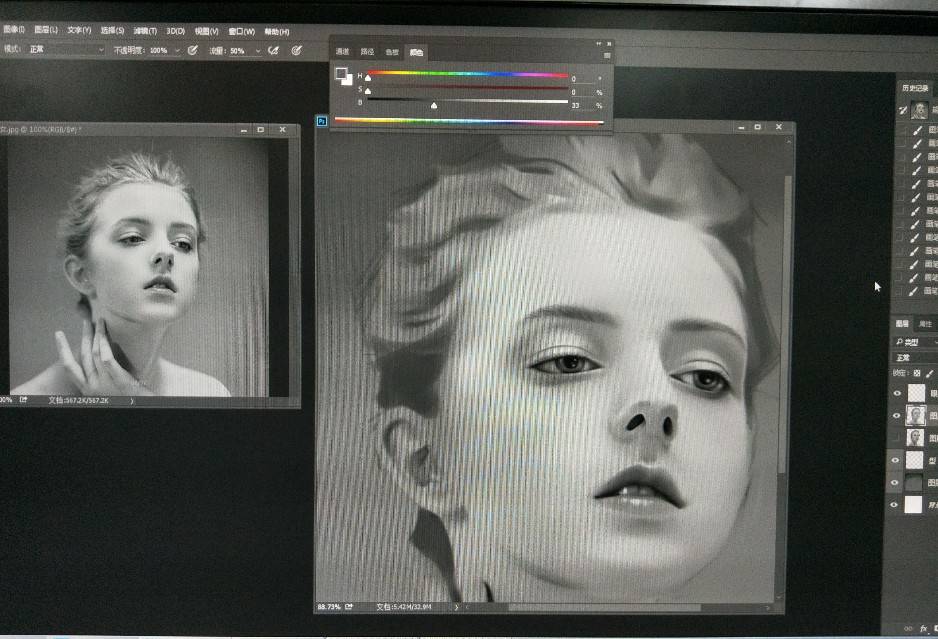The image size is (938, 639).
Task: Click the 88.73% zoom field
Action: 329,607
